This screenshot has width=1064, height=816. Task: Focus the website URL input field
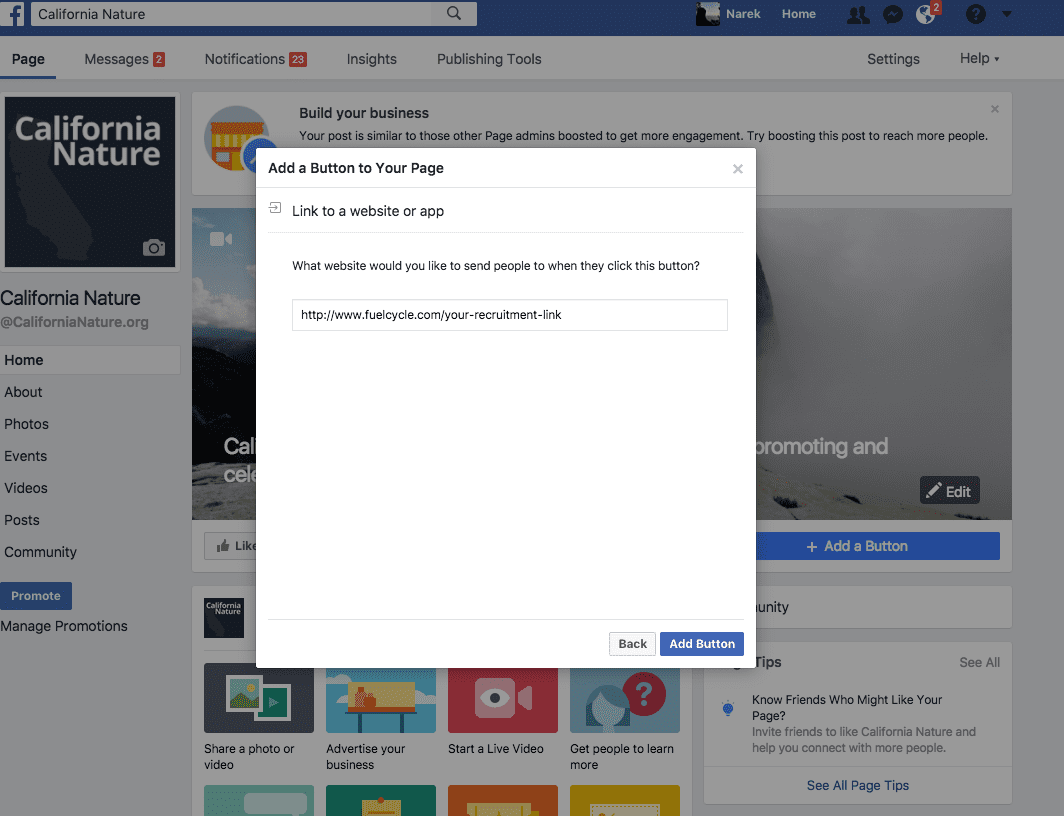click(x=510, y=315)
